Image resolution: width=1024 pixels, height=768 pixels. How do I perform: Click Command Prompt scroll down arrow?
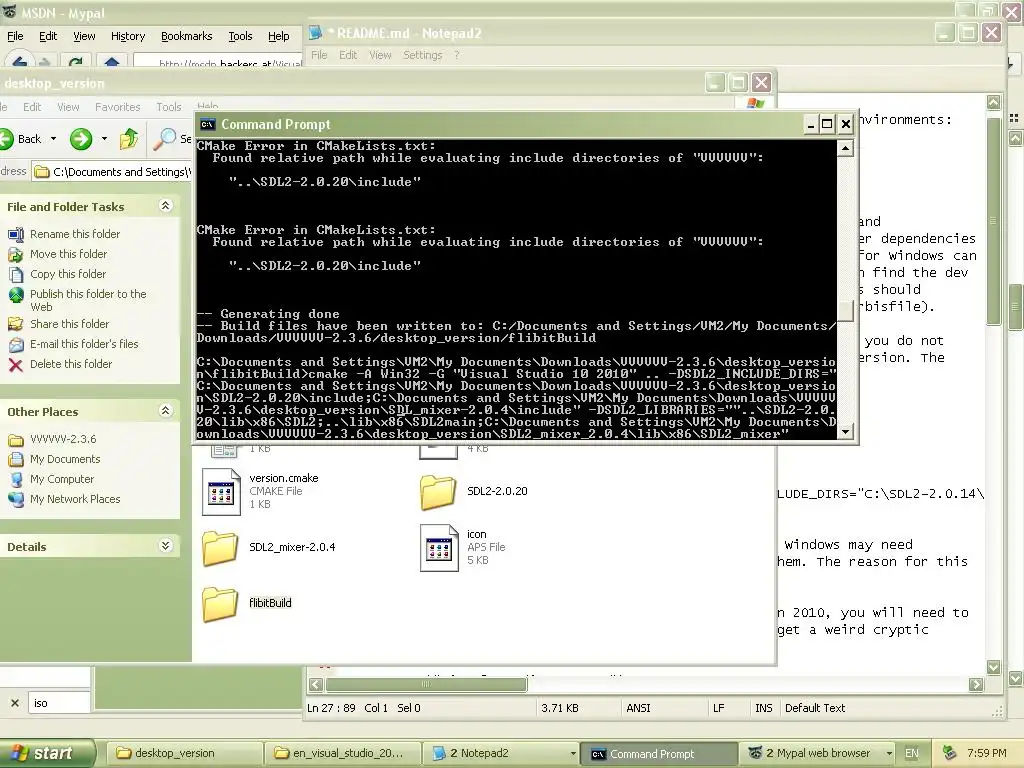click(845, 432)
